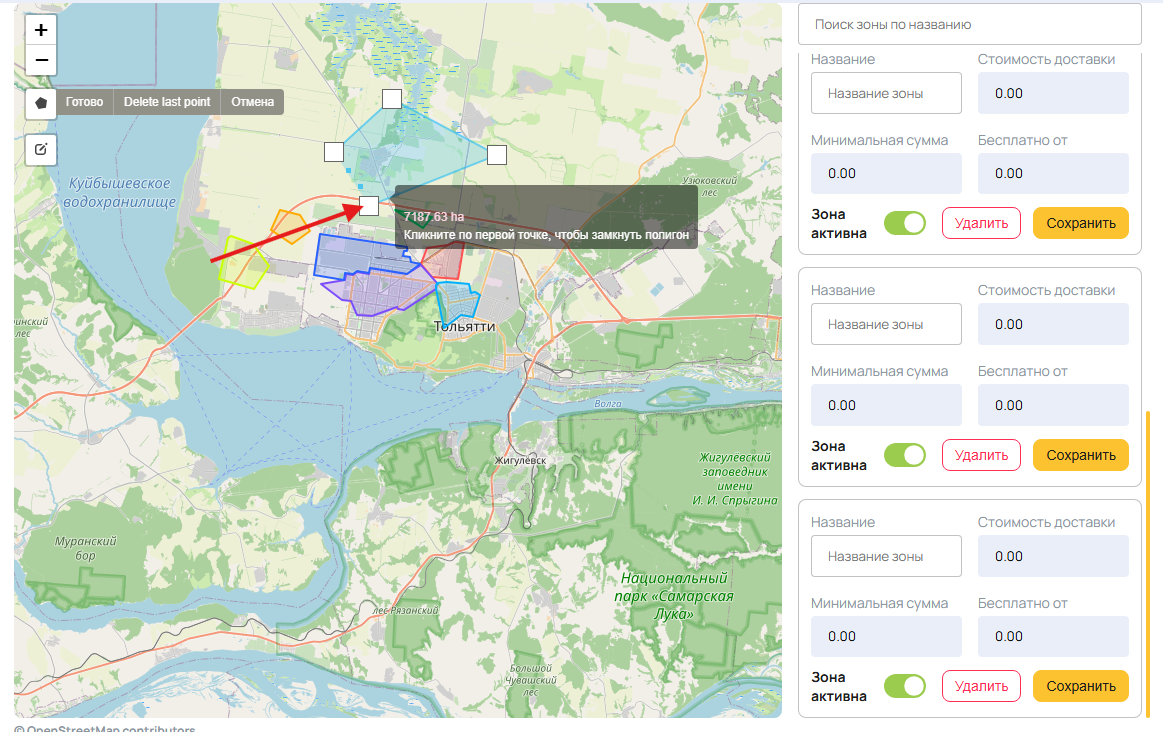1163x732 pixels.
Task: Focus Стоимость доставки field in second zone card
Action: tap(1053, 324)
